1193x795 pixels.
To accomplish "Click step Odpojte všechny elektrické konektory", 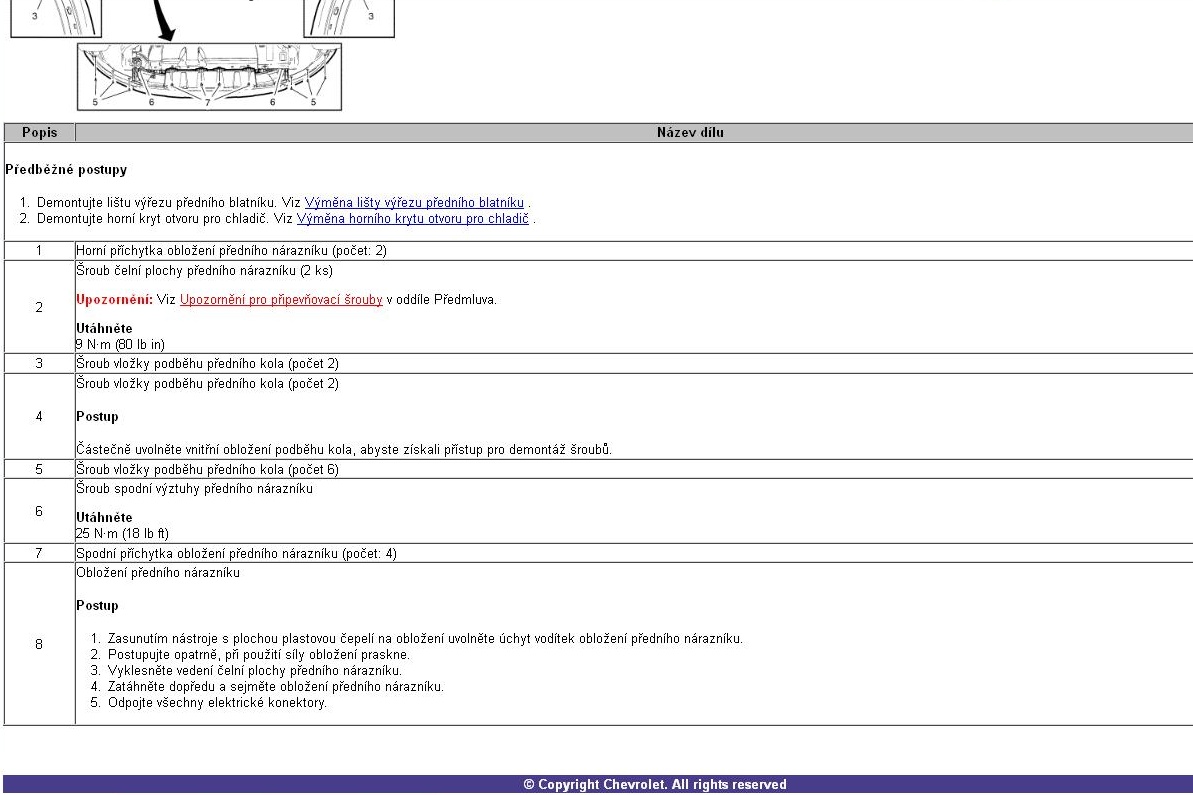I will tap(217, 702).
